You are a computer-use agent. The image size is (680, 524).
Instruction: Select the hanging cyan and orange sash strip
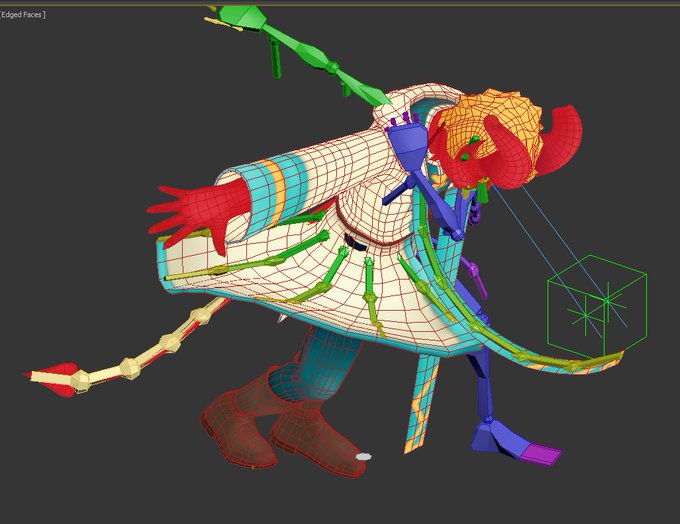[422, 403]
